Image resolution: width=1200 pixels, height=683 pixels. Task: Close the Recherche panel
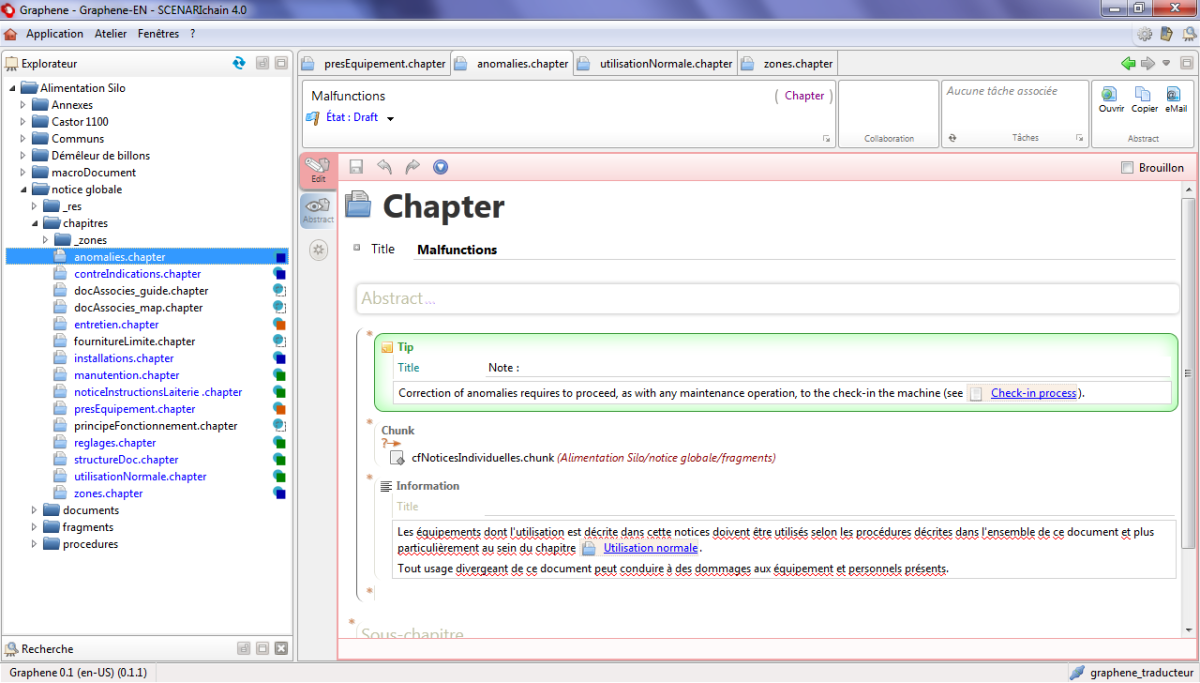(x=281, y=649)
